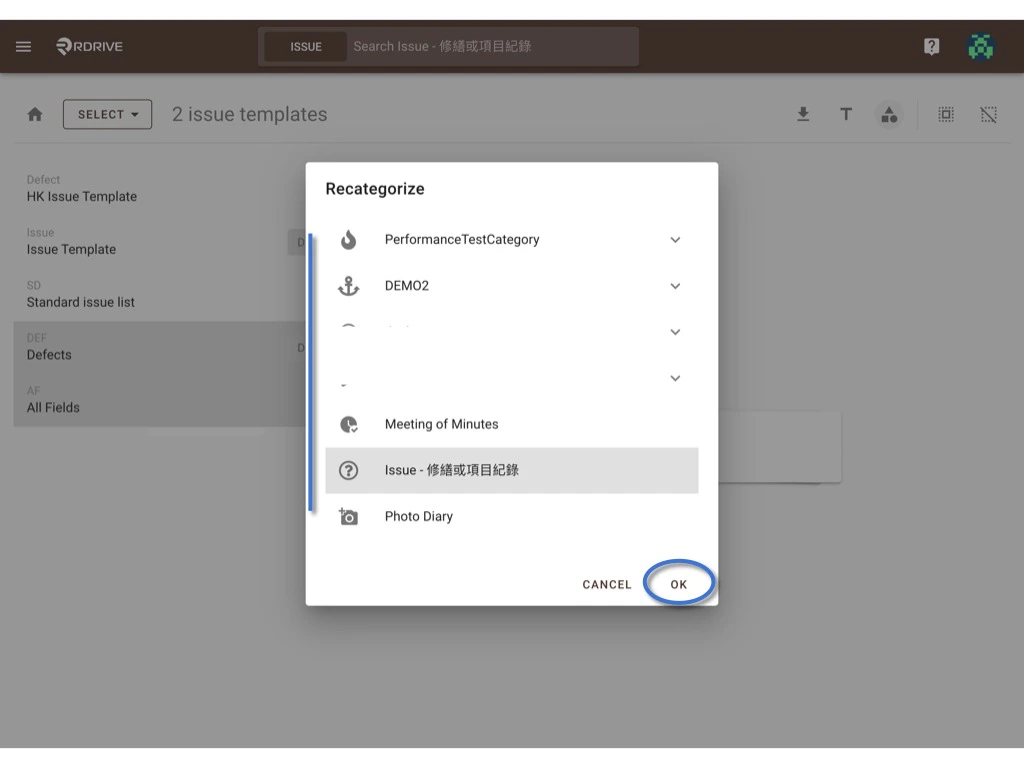Click the deselect all icon

coord(988,115)
